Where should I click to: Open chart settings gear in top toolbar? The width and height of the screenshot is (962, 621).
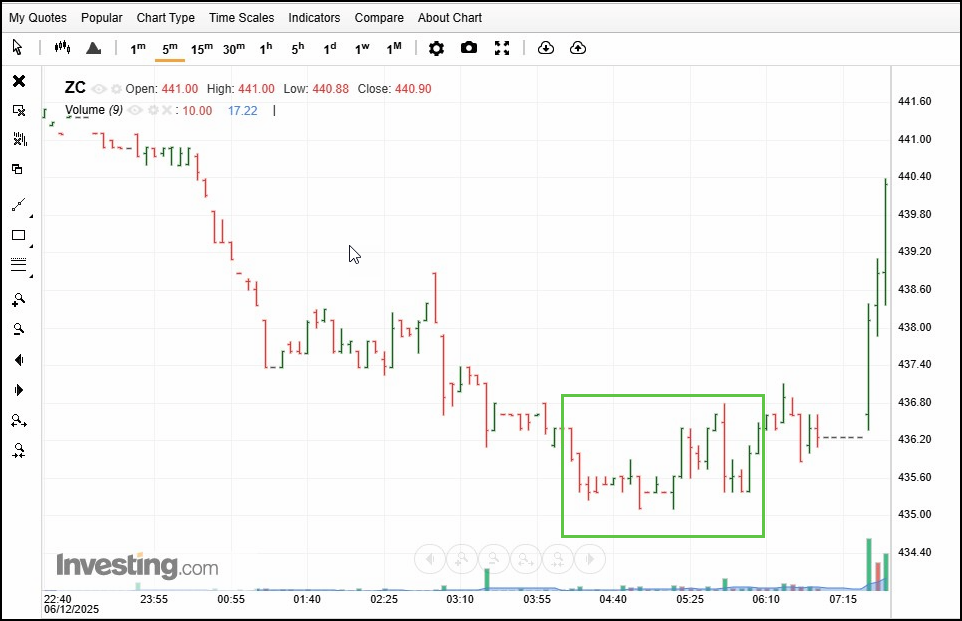[436, 48]
